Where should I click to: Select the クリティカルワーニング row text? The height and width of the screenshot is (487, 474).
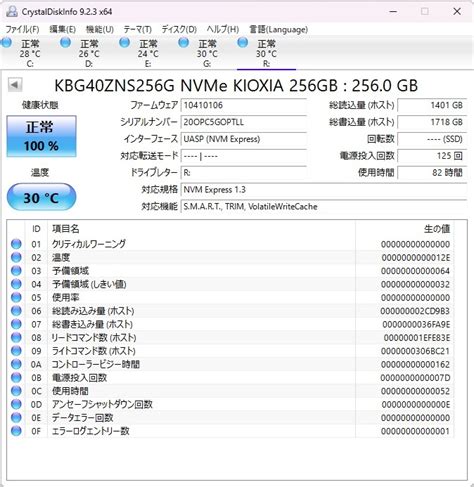(89, 244)
